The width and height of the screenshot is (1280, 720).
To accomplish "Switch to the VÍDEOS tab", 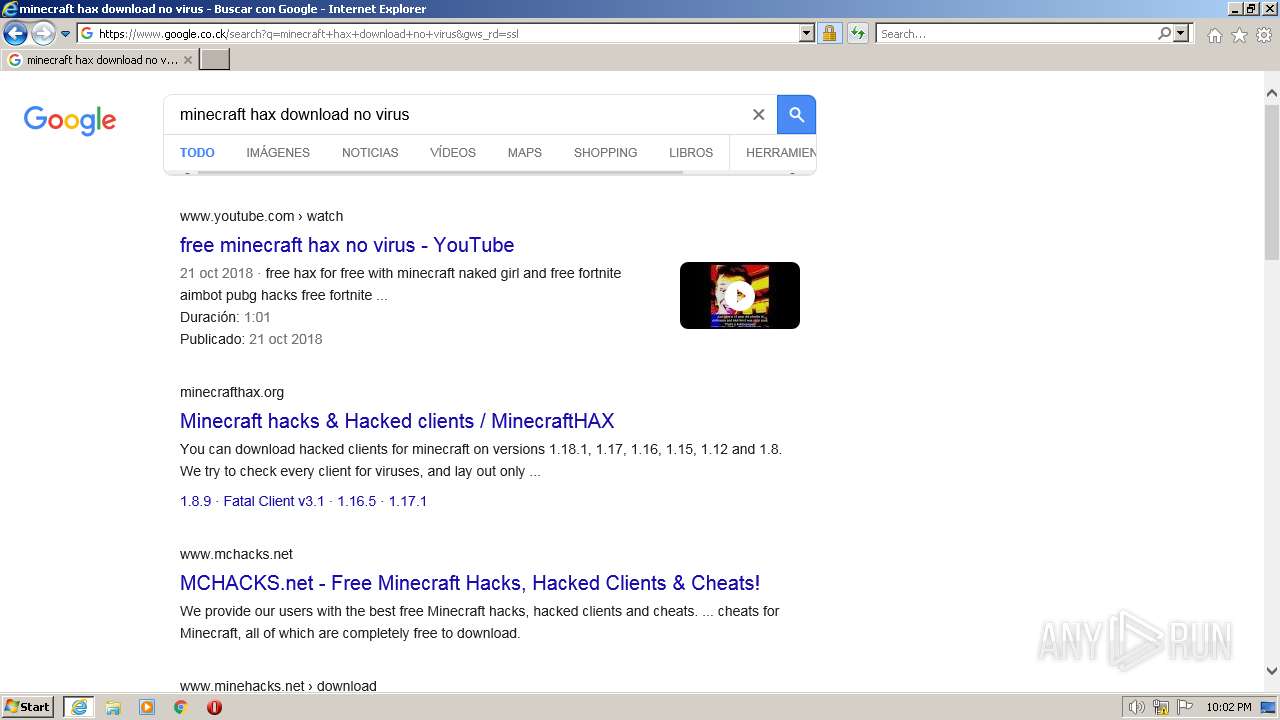I will coord(453,153).
